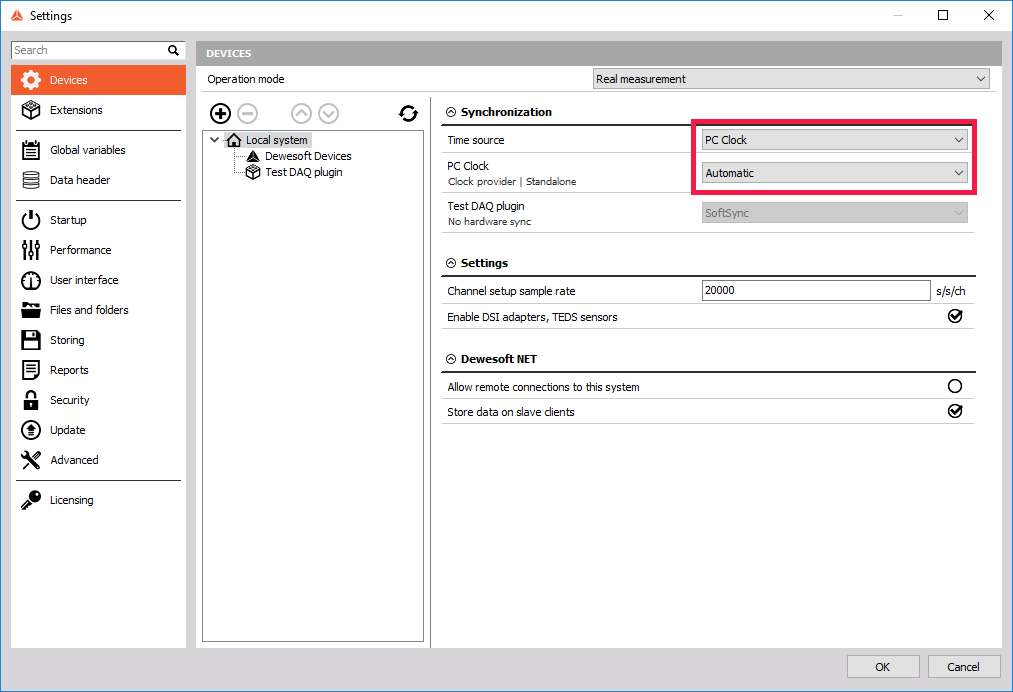Image resolution: width=1013 pixels, height=692 pixels.
Task: Enable Allow remote connections to this system
Action: click(x=955, y=386)
